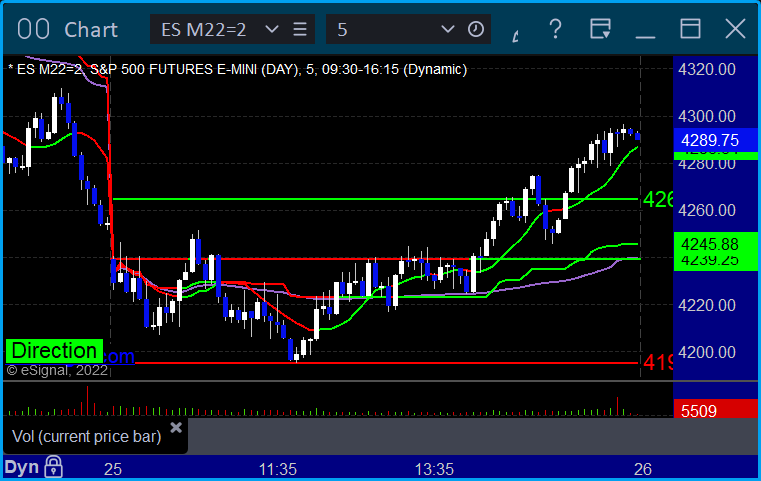Viewport: 761px width, 481px height.
Task: Click the 26 date label on time axis
Action: pyautogui.click(x=643, y=469)
